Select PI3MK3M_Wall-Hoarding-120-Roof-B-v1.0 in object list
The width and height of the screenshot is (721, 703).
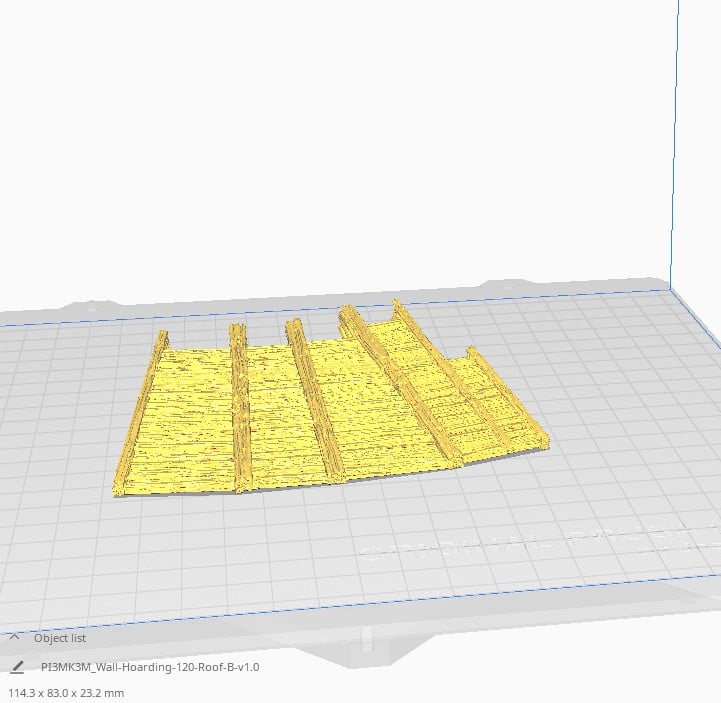pyautogui.click(x=150, y=667)
